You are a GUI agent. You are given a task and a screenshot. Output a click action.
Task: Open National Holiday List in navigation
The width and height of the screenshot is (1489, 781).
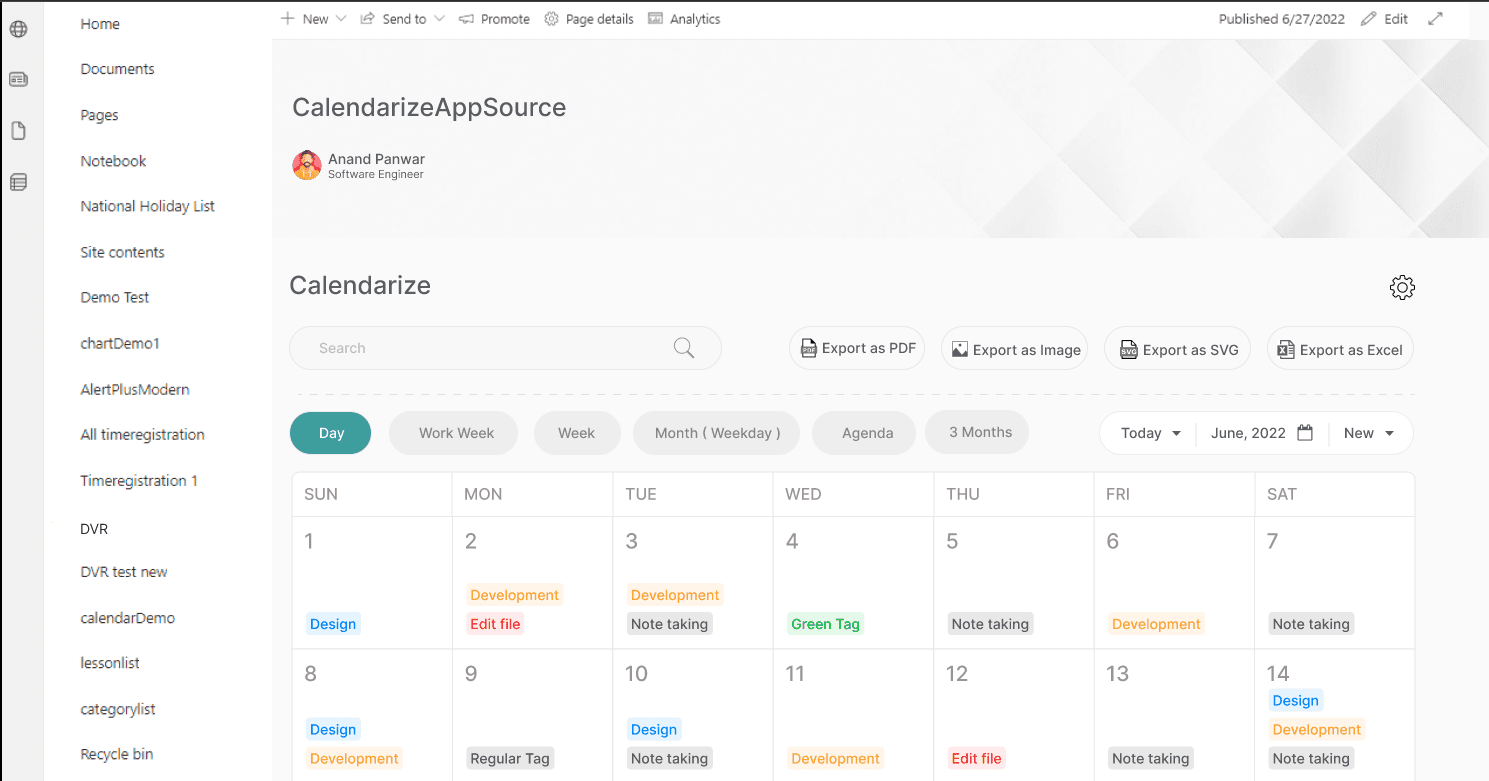click(148, 206)
